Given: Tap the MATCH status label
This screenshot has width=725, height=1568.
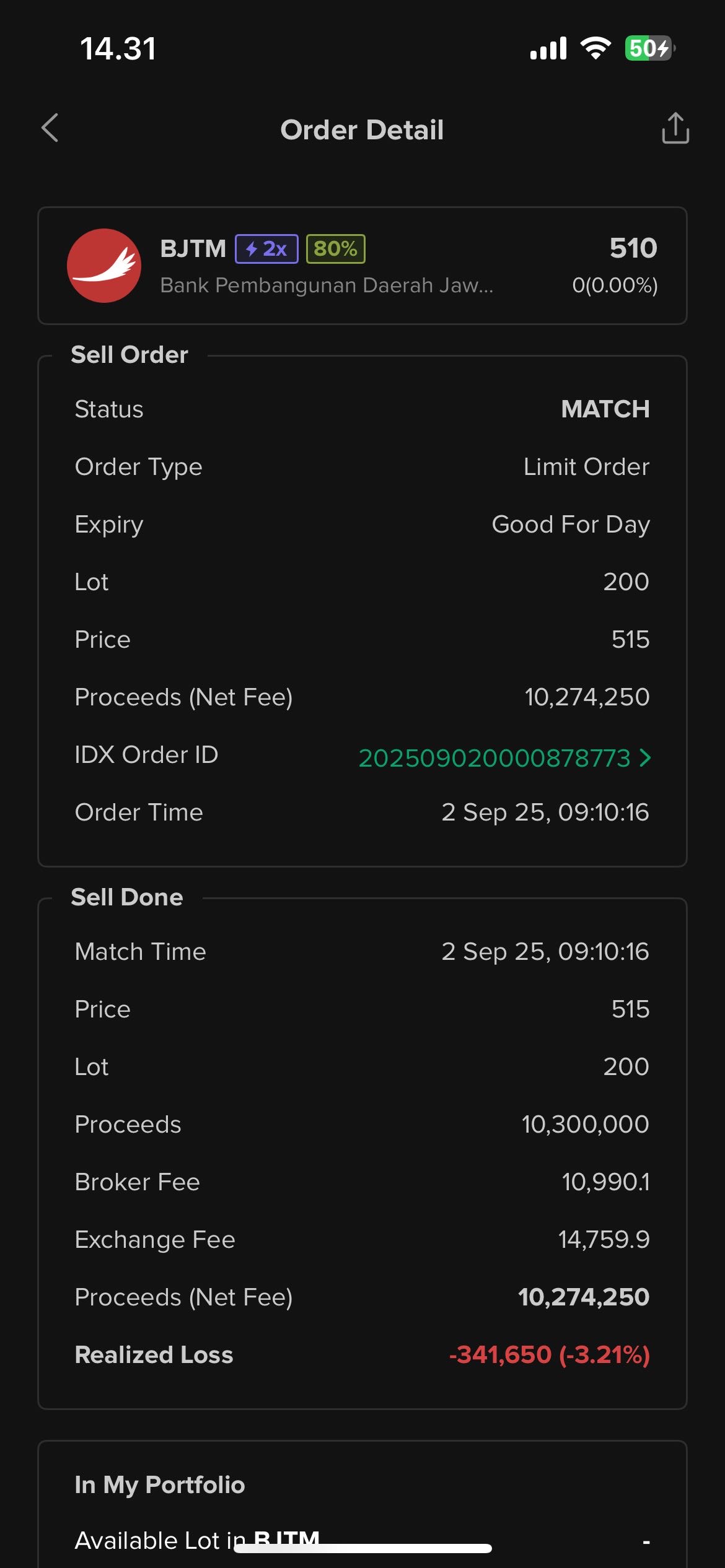Looking at the screenshot, I should [x=605, y=409].
